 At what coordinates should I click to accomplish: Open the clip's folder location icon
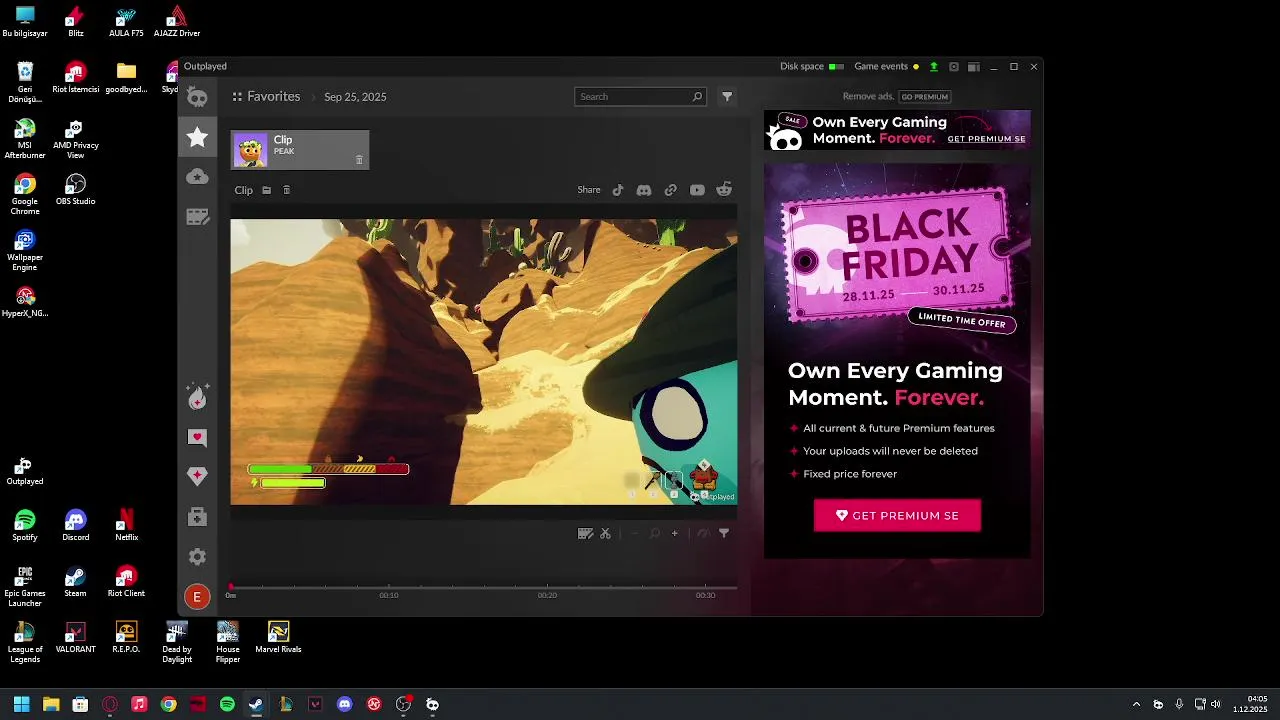click(266, 190)
